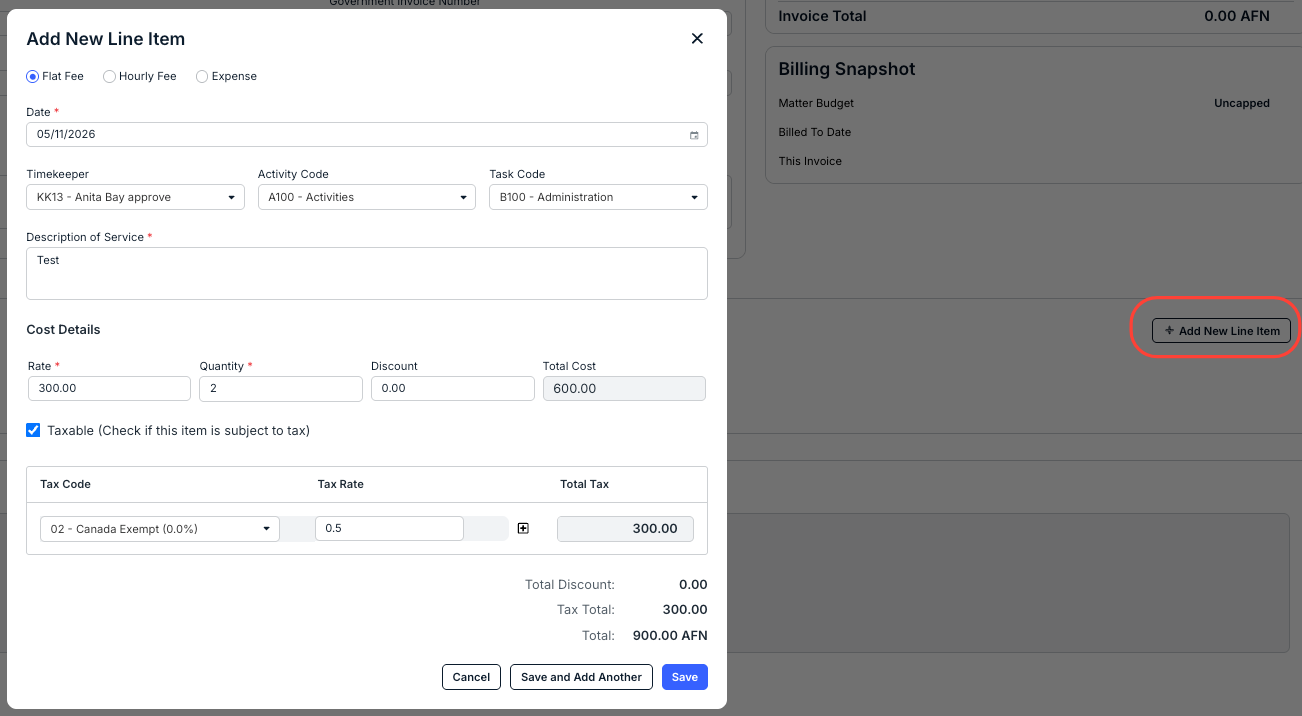Click the Rate input field
The height and width of the screenshot is (716, 1302).
[110, 388]
